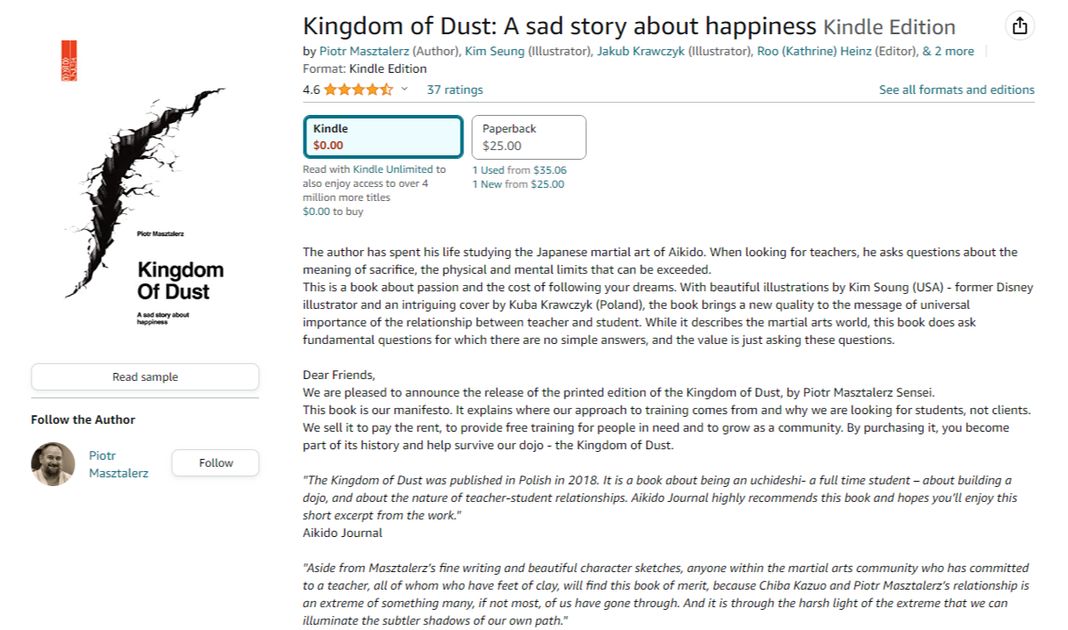Open Kim Seung illustrator link
1068x630 pixels.
494,51
